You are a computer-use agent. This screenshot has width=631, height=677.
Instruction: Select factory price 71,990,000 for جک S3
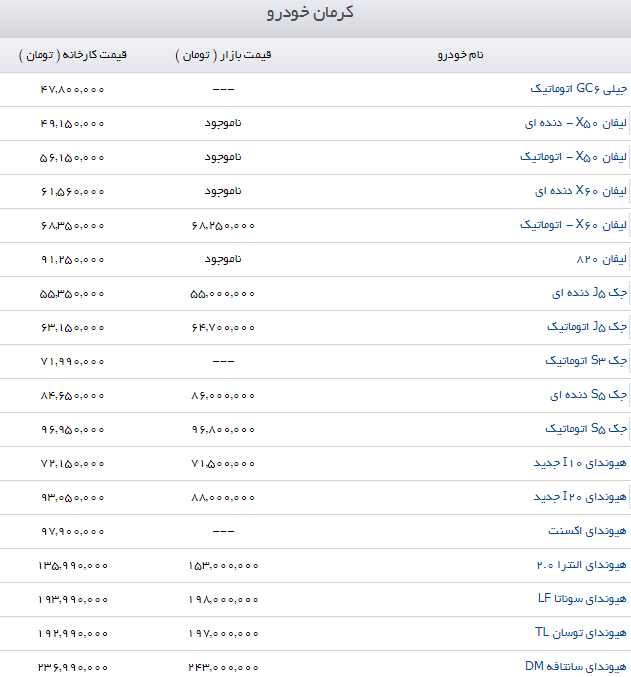pyautogui.click(x=73, y=362)
